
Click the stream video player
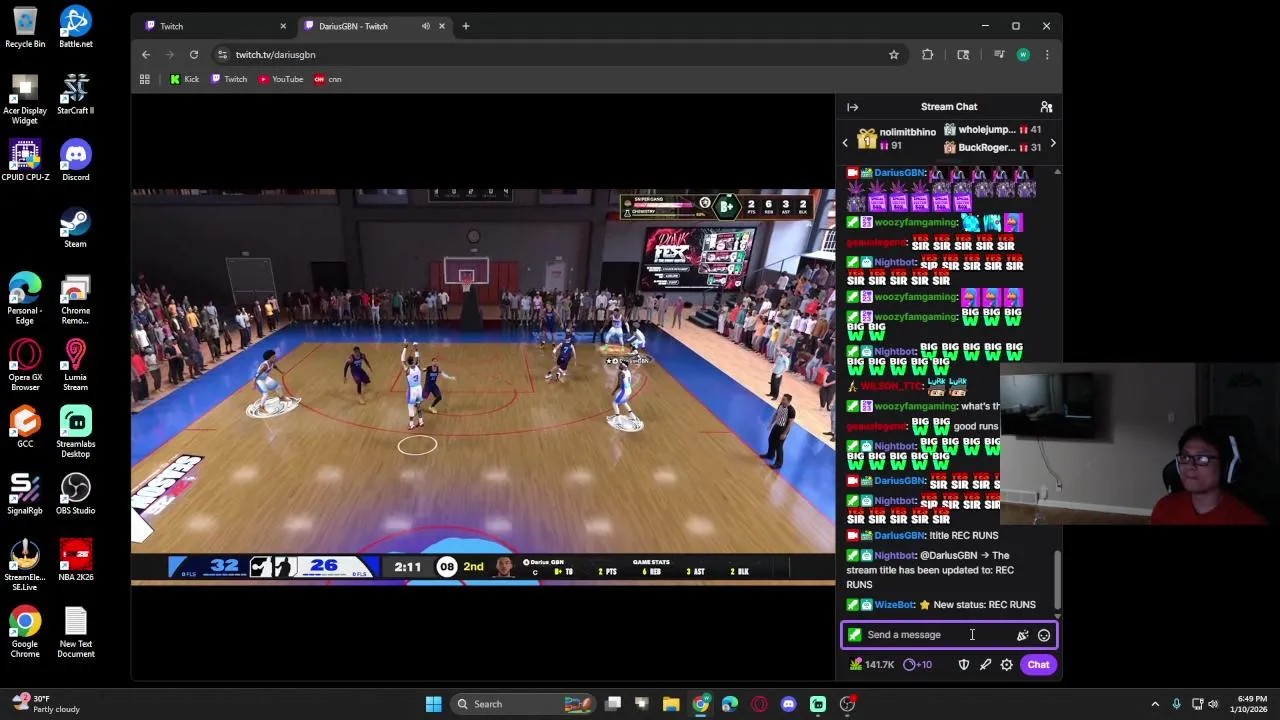(x=483, y=385)
